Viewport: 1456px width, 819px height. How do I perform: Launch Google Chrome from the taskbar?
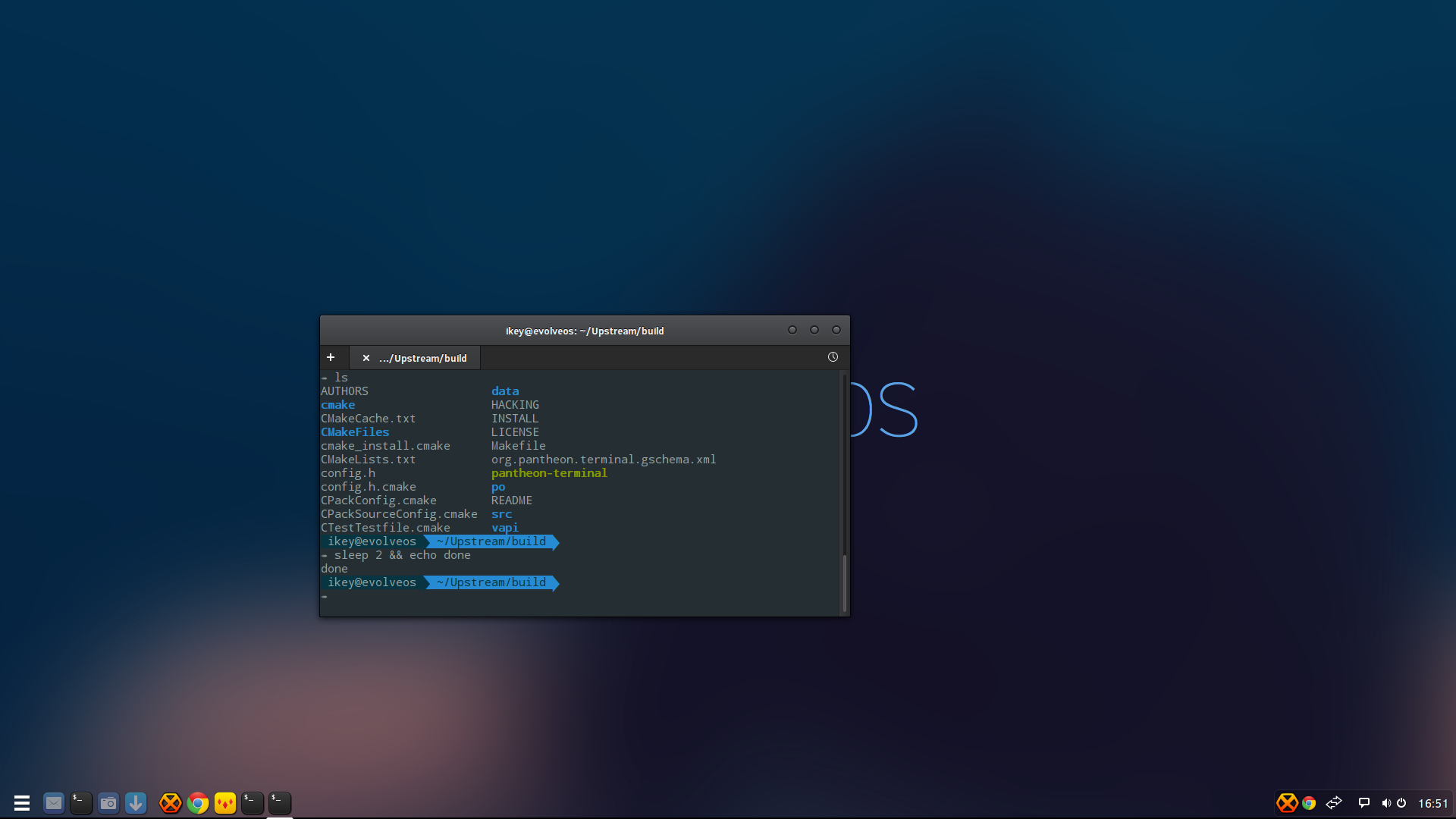tap(198, 802)
